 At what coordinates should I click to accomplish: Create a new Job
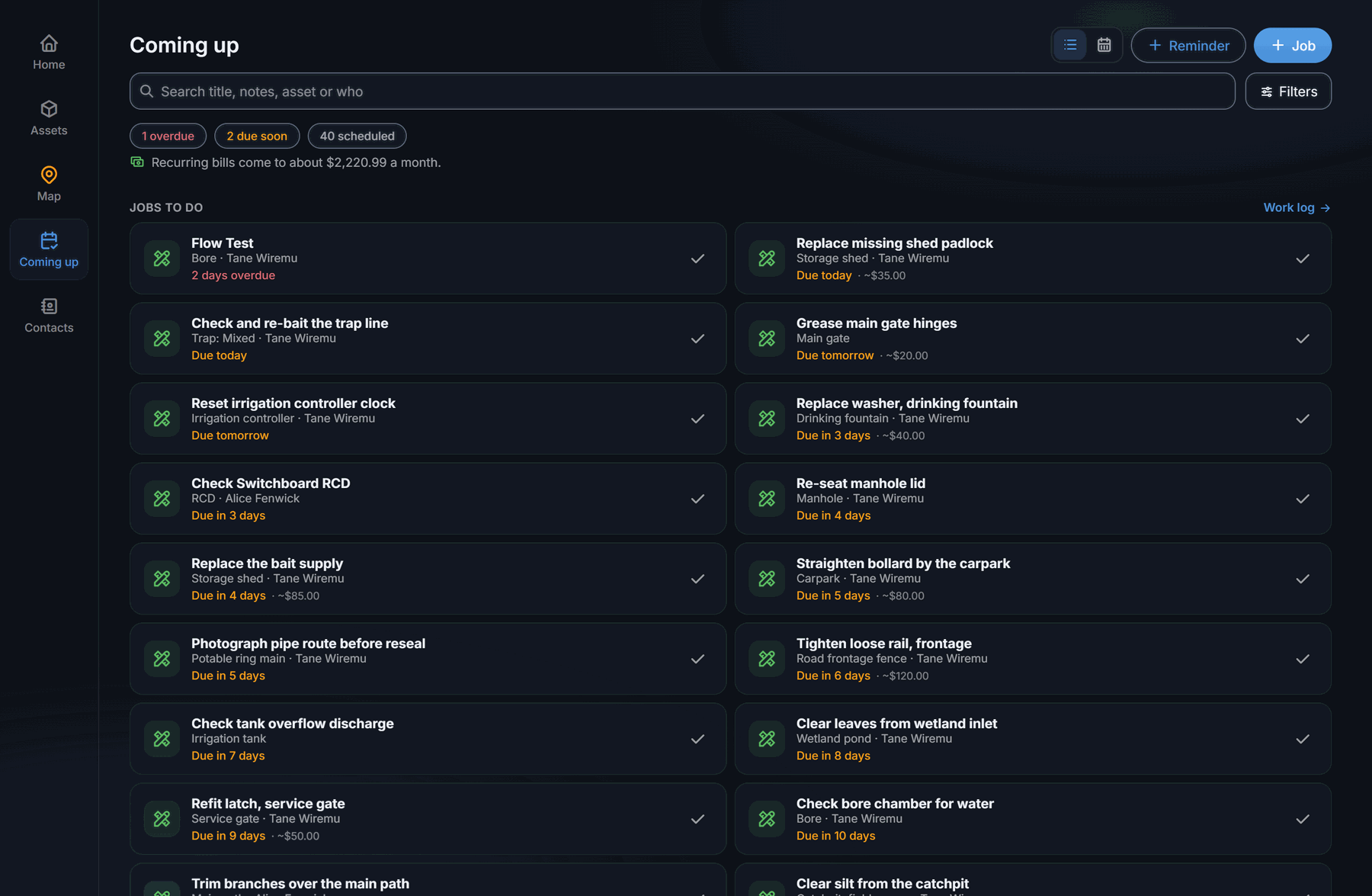pyautogui.click(x=1293, y=45)
